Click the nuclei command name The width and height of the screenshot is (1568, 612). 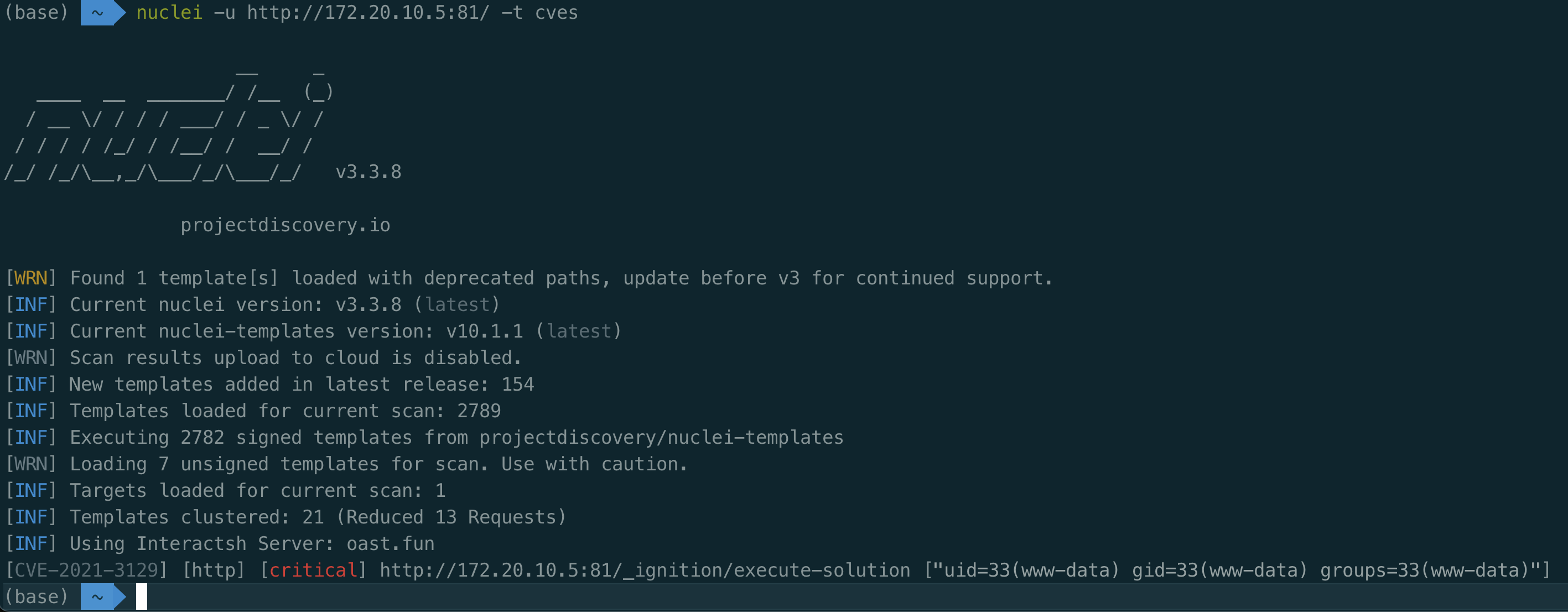point(169,12)
